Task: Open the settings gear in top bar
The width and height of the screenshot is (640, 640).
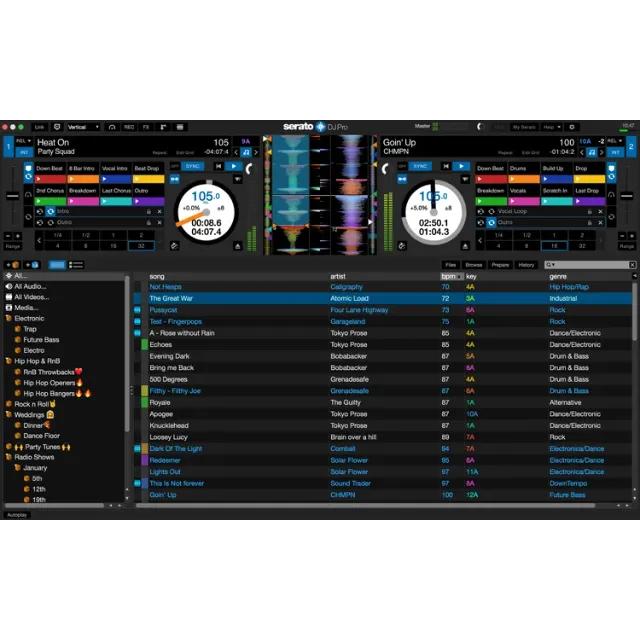Action: [x=571, y=127]
